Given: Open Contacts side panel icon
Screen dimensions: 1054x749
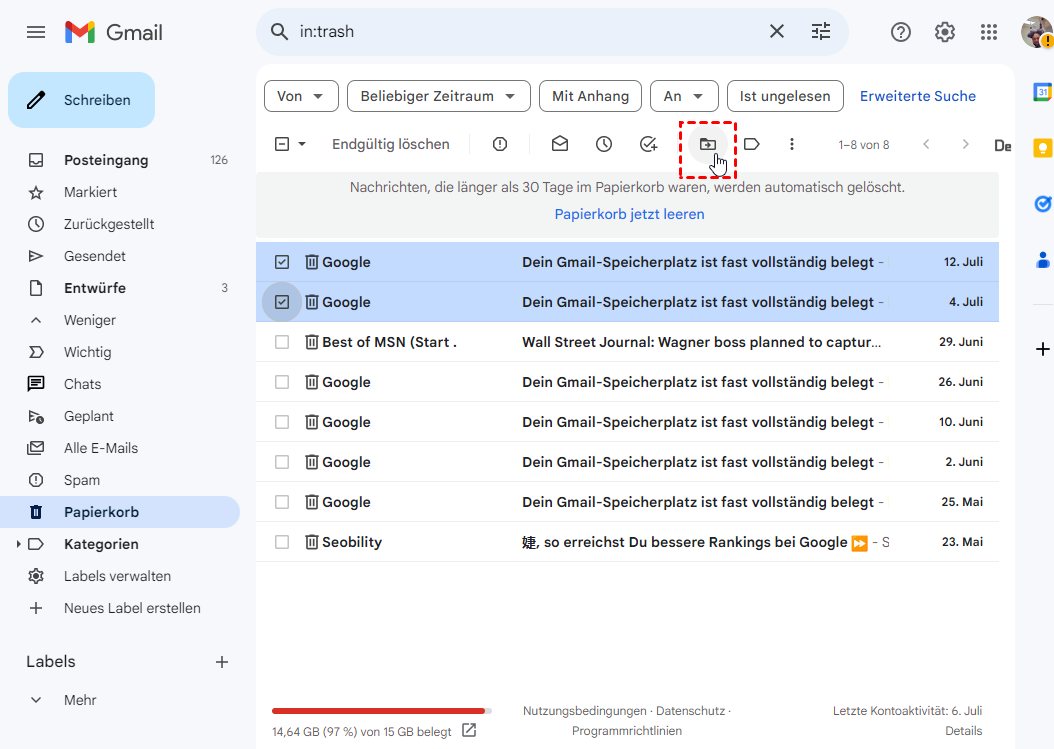Looking at the screenshot, I should tap(1043, 259).
